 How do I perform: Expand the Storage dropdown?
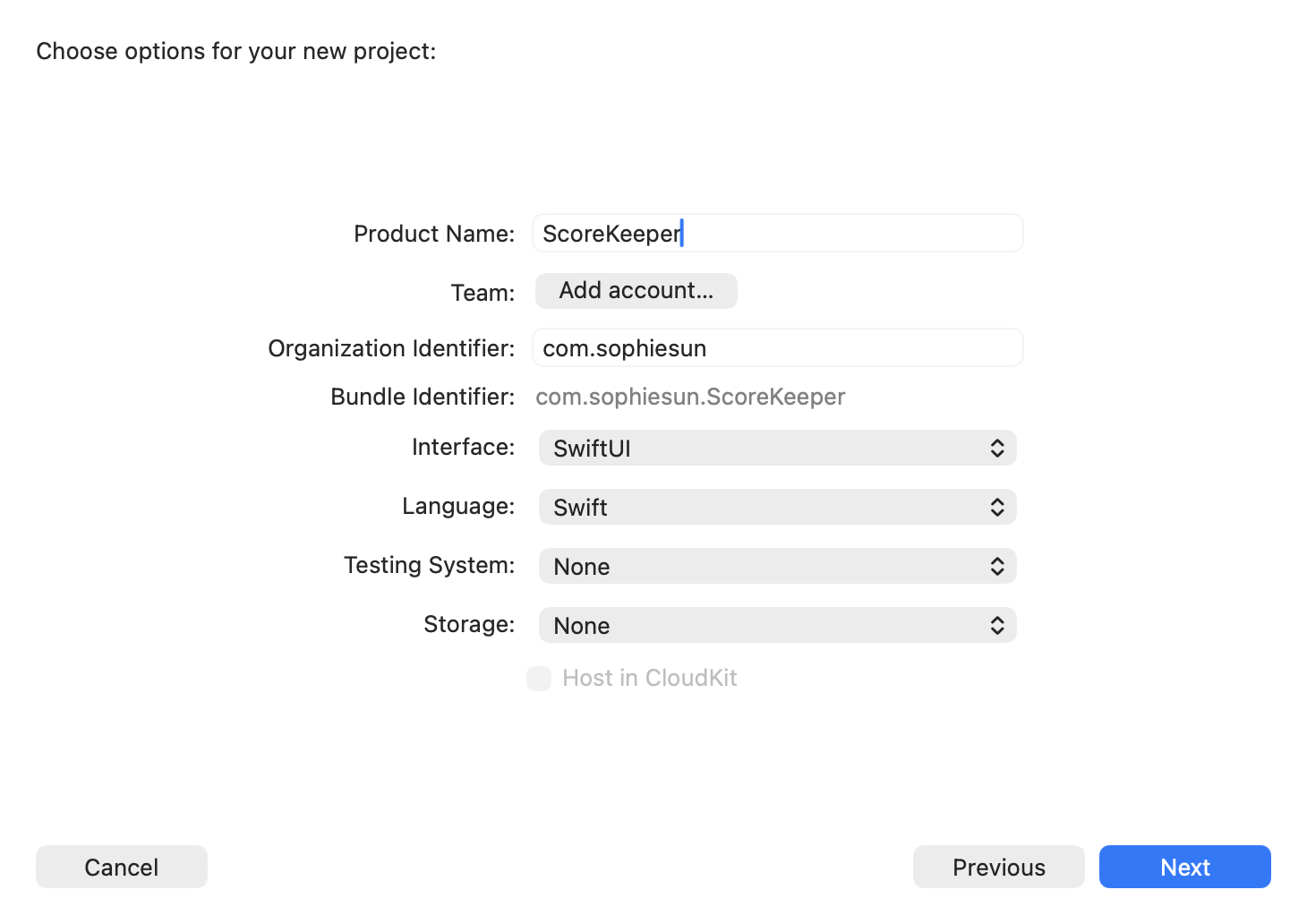(x=777, y=625)
